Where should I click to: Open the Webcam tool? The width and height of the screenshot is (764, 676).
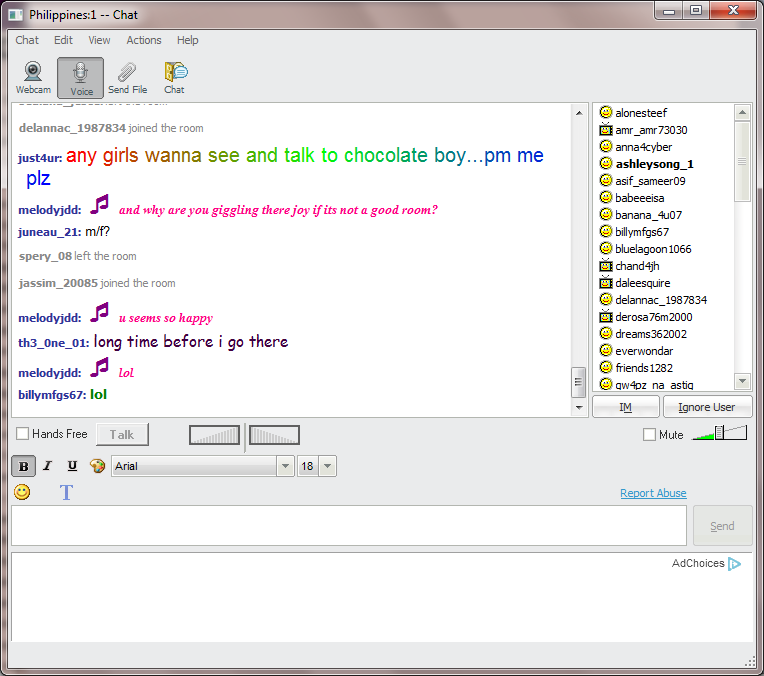pyautogui.click(x=33, y=77)
